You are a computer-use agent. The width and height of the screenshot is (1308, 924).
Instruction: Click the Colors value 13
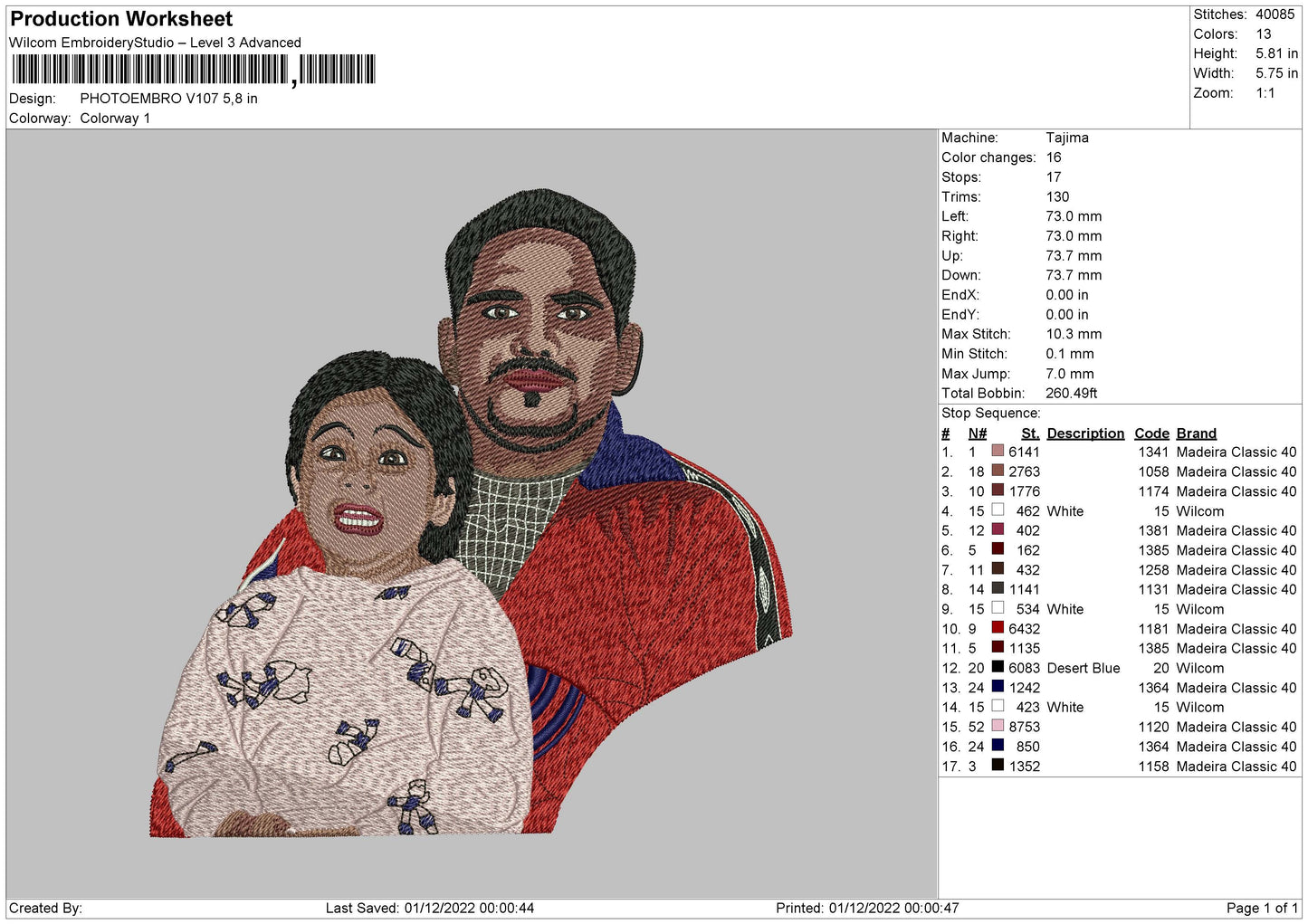1263,34
